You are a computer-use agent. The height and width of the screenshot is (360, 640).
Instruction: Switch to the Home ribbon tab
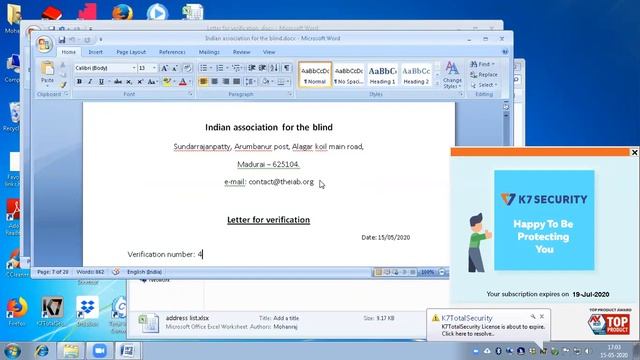[x=69, y=52]
